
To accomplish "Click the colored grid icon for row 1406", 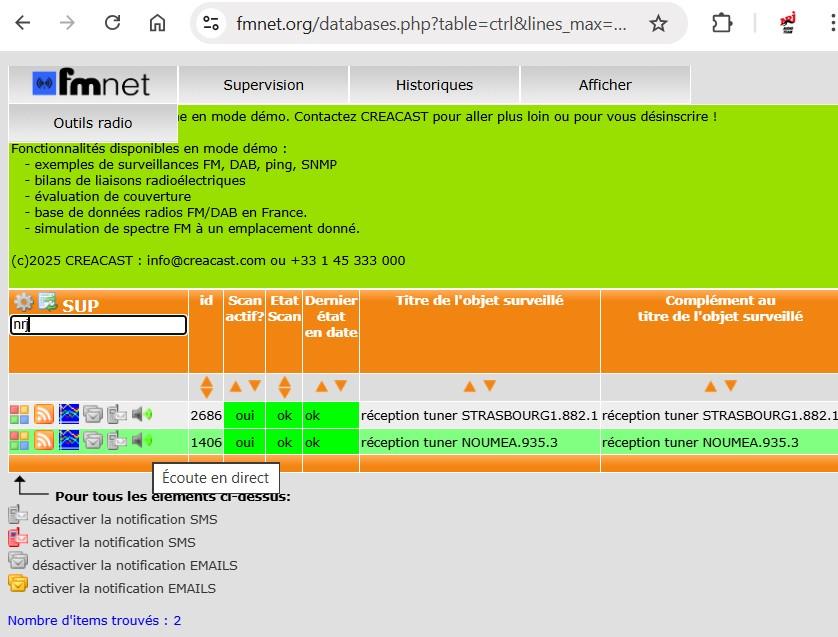I will pyautogui.click(x=20, y=441).
